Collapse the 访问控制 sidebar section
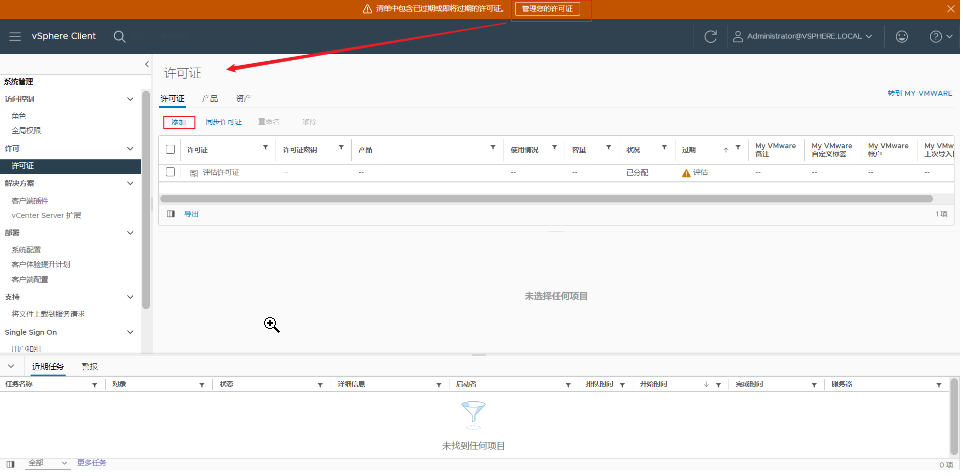This screenshot has width=963, height=476. 130,99
